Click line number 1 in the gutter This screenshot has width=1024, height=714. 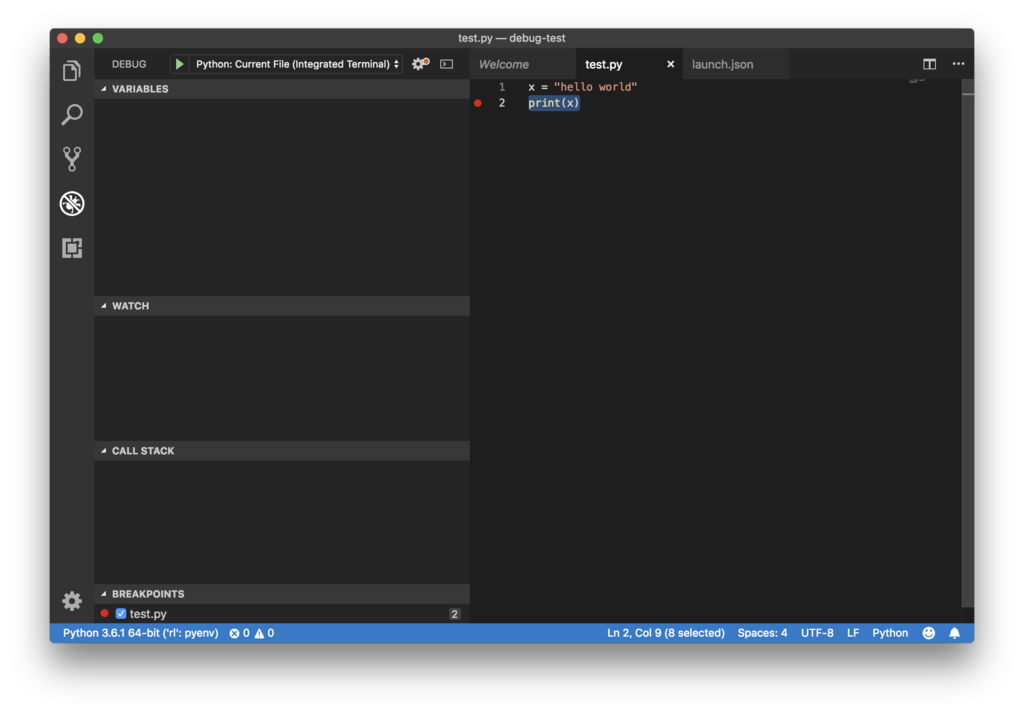tap(502, 87)
